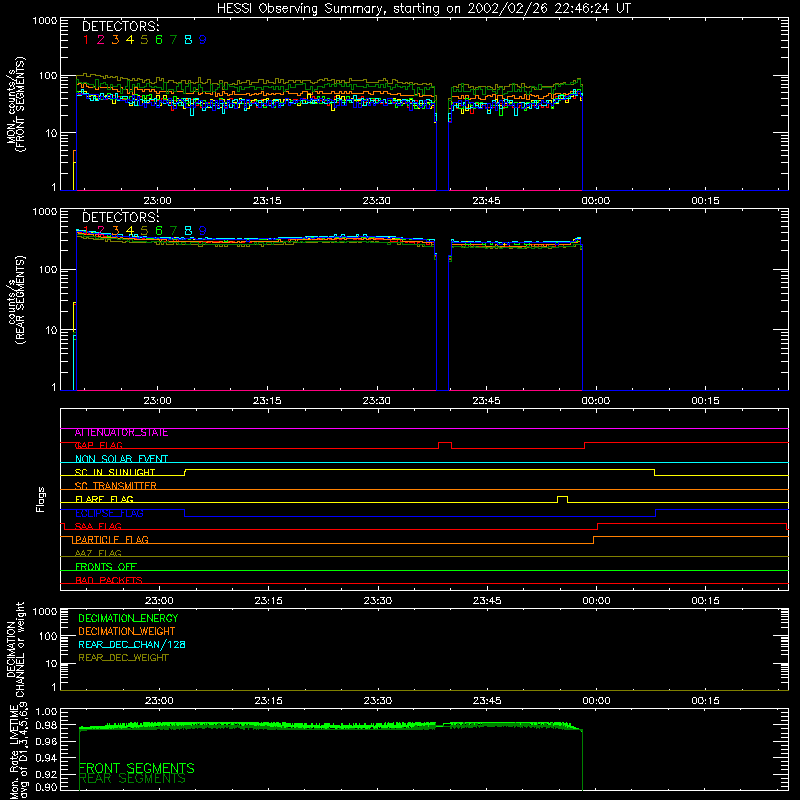Viewport: 800px width, 800px height.
Task: Select detector 1 in the front segments legend
Action: (x=86, y=40)
